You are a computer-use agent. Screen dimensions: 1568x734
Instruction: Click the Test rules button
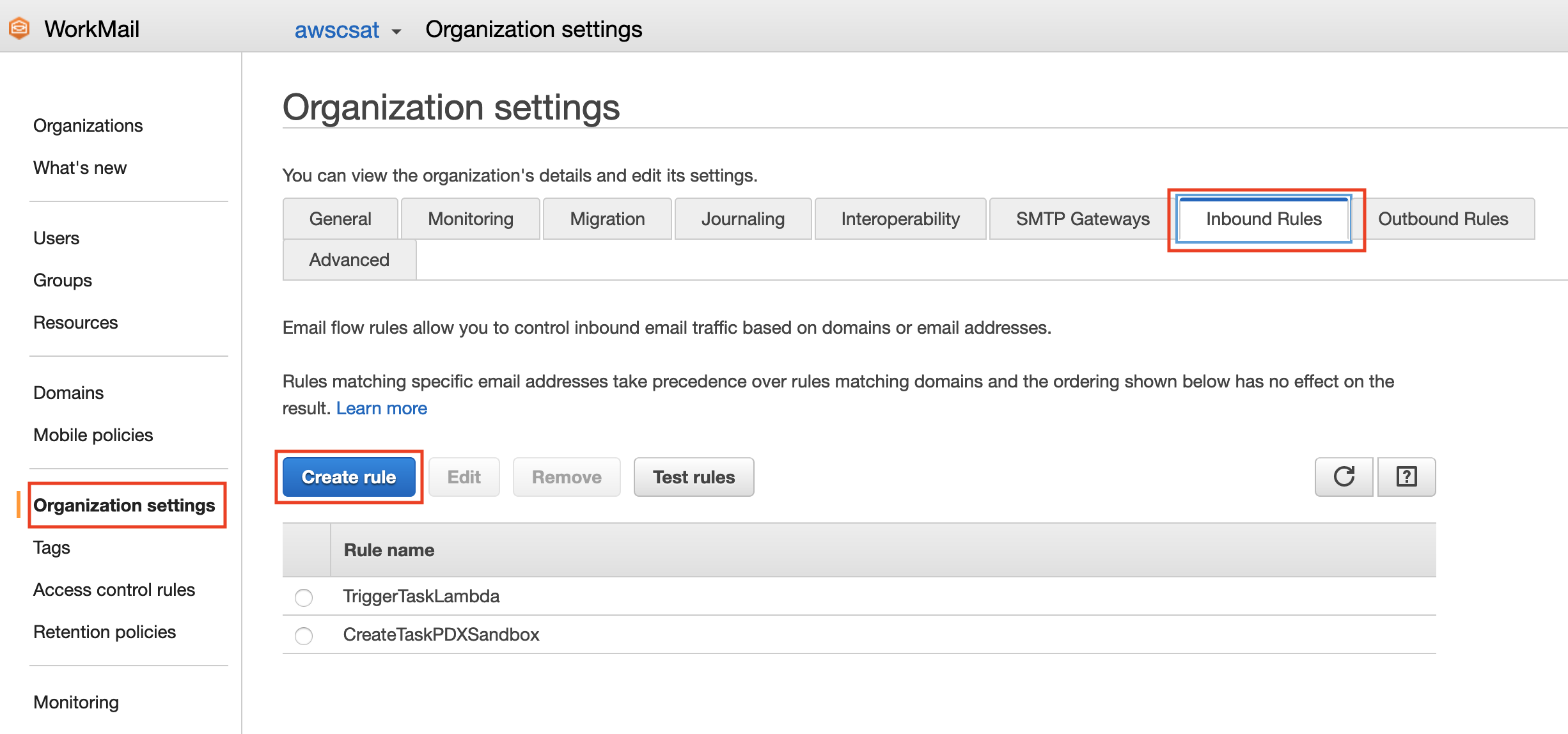pos(694,477)
